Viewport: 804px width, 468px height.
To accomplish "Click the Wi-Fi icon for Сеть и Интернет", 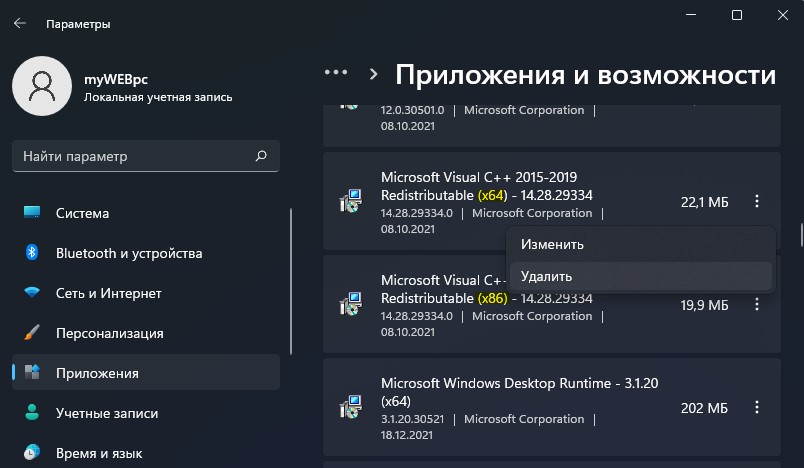I will pyautogui.click(x=32, y=293).
